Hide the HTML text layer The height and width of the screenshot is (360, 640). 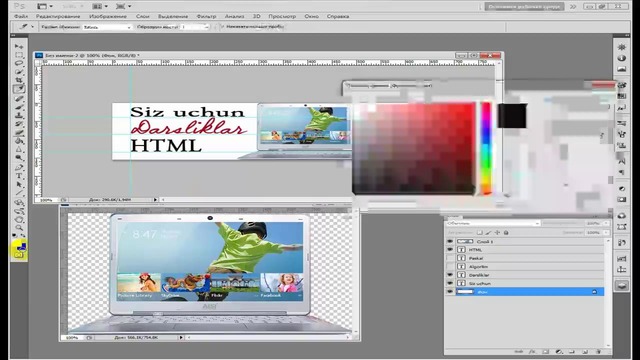(x=450, y=249)
